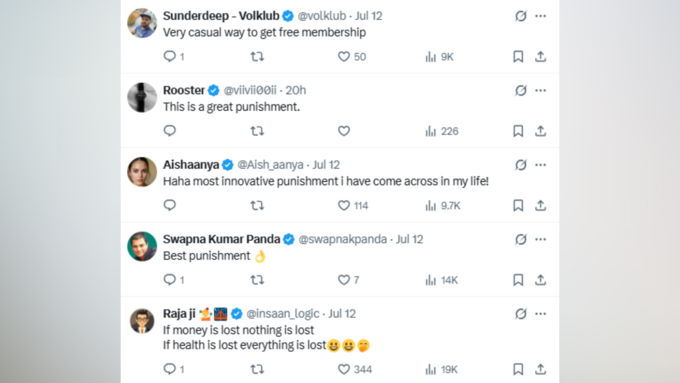Screen dimensions: 680x383
Task: Share Sunderdeep's free membership tweet
Action: 540,56
